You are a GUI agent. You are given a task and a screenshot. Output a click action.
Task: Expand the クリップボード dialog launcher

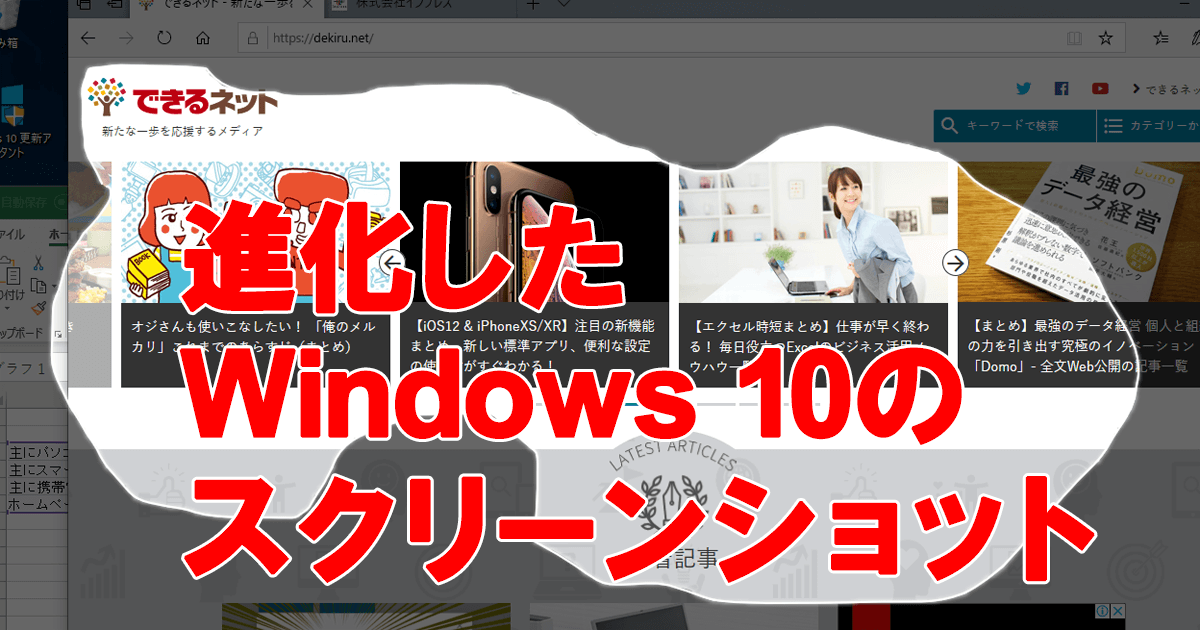click(57, 334)
